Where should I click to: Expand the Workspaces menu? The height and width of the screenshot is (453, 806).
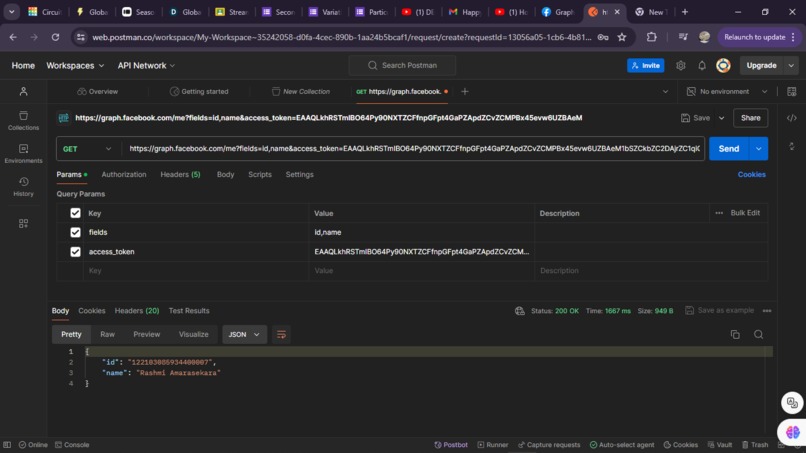tap(75, 65)
